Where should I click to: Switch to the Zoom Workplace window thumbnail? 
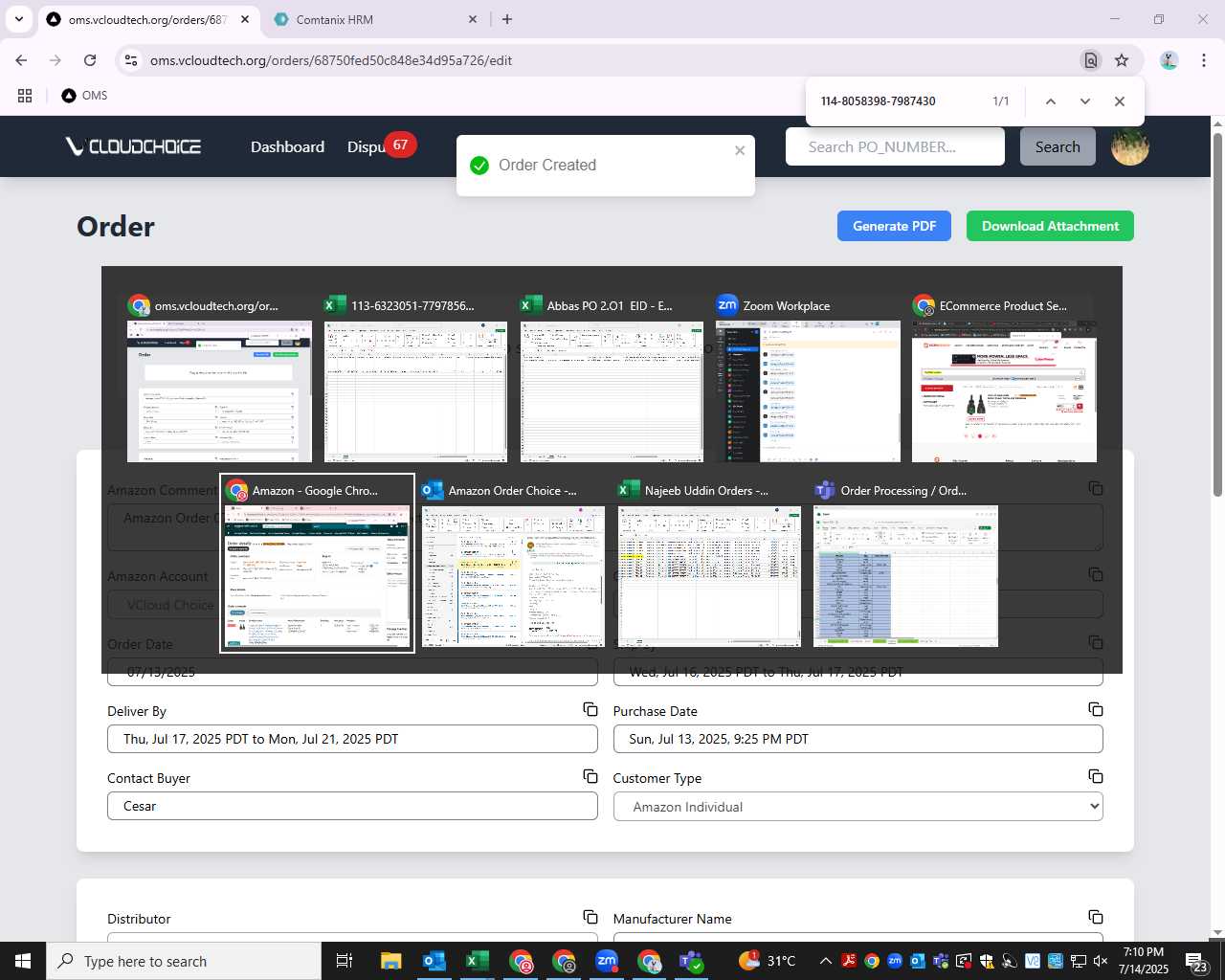(x=808, y=378)
